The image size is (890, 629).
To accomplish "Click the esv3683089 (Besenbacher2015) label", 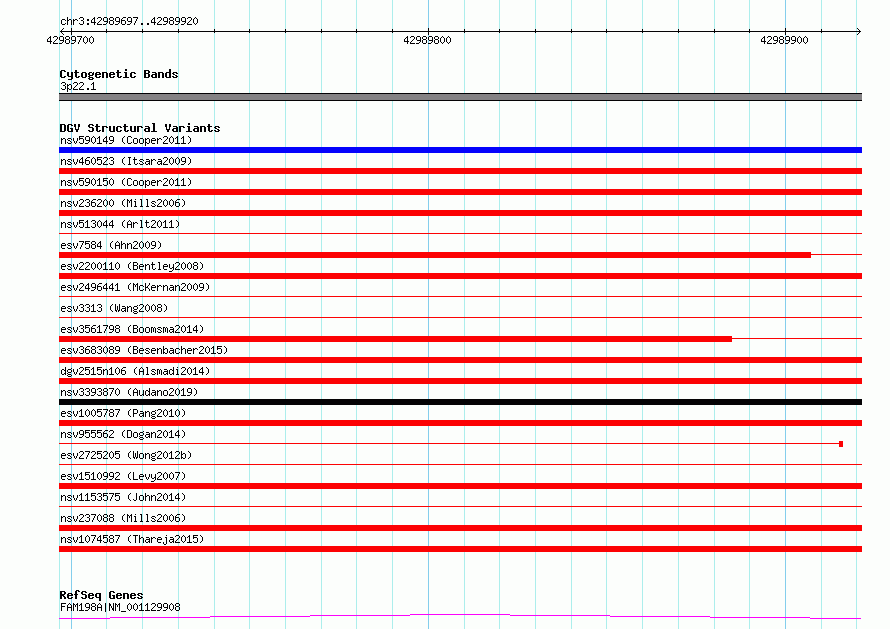I will coord(144,350).
